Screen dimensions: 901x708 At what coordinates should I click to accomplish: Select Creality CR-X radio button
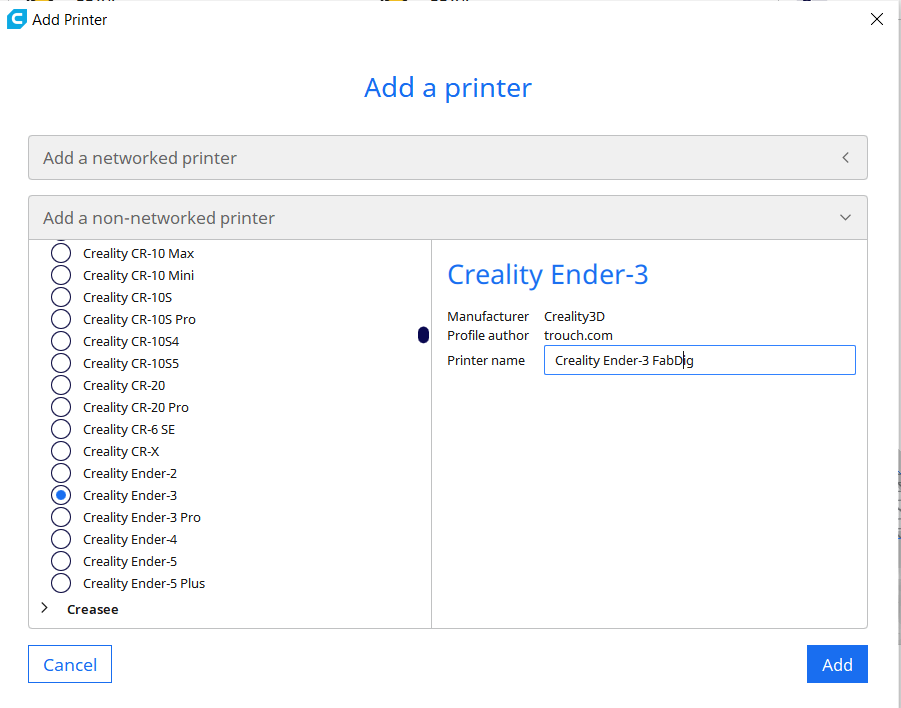[x=61, y=451]
